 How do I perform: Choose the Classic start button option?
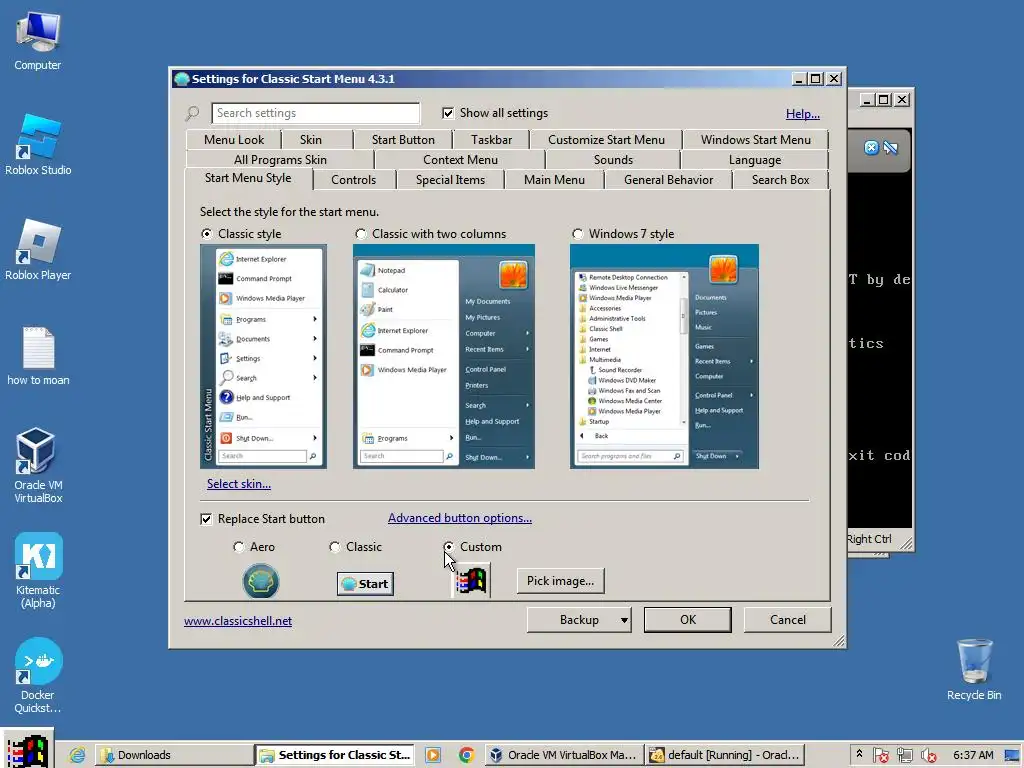pos(334,547)
